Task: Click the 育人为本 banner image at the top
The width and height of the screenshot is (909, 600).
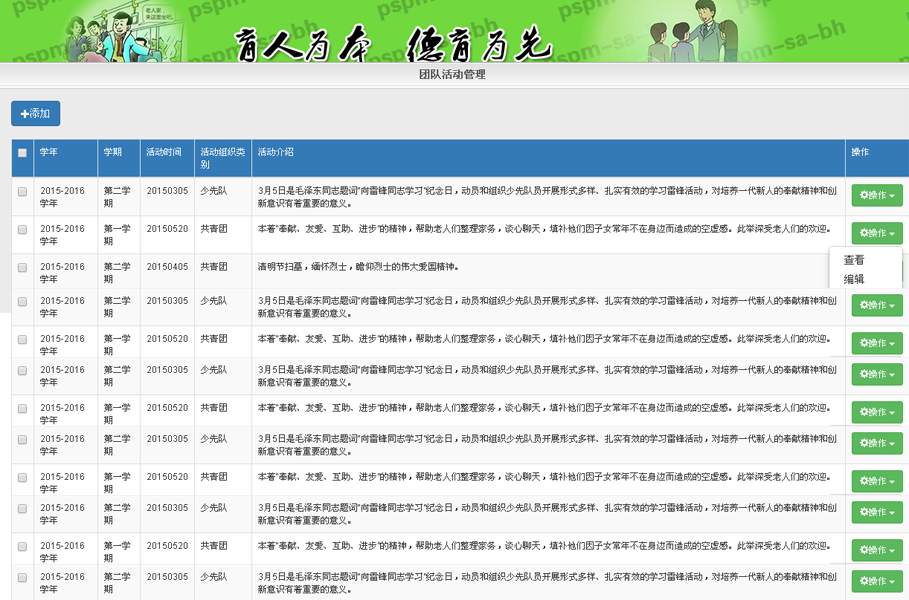Action: pyautogui.click(x=454, y=35)
